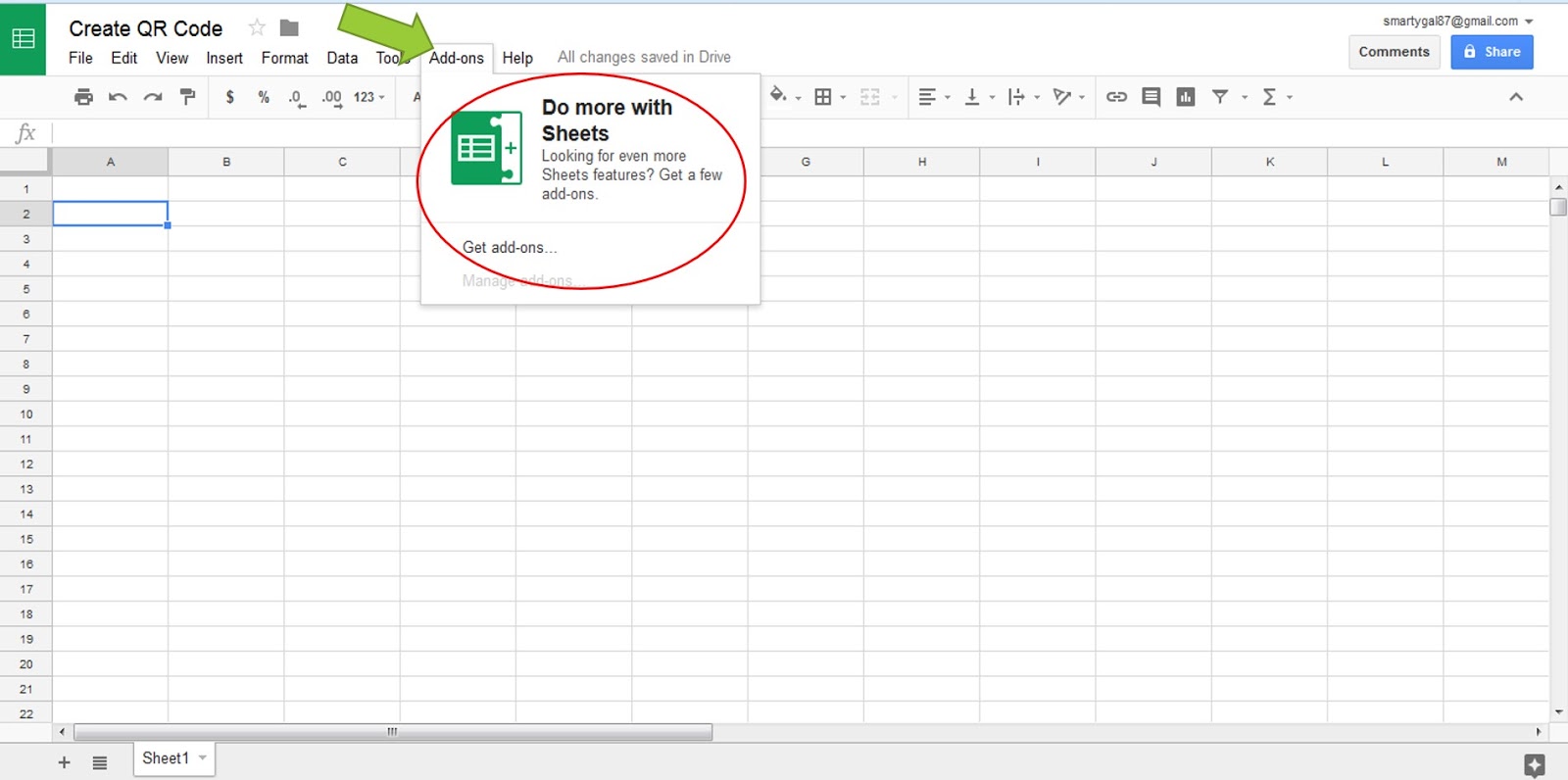Open the Sheet1 tab options arrow

pyautogui.click(x=203, y=757)
